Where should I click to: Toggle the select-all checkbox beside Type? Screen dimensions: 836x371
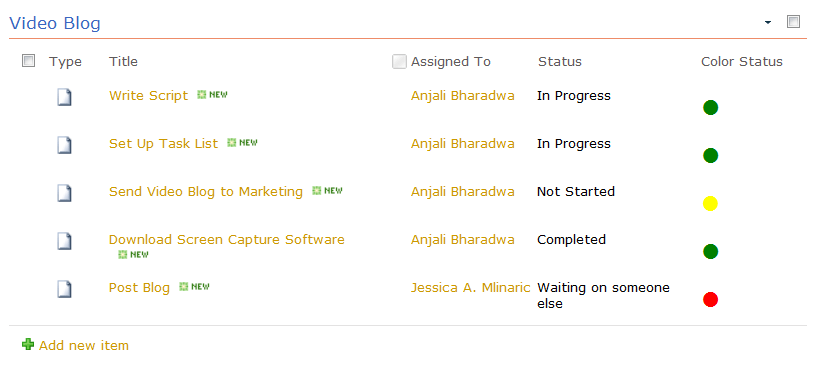pos(28,61)
